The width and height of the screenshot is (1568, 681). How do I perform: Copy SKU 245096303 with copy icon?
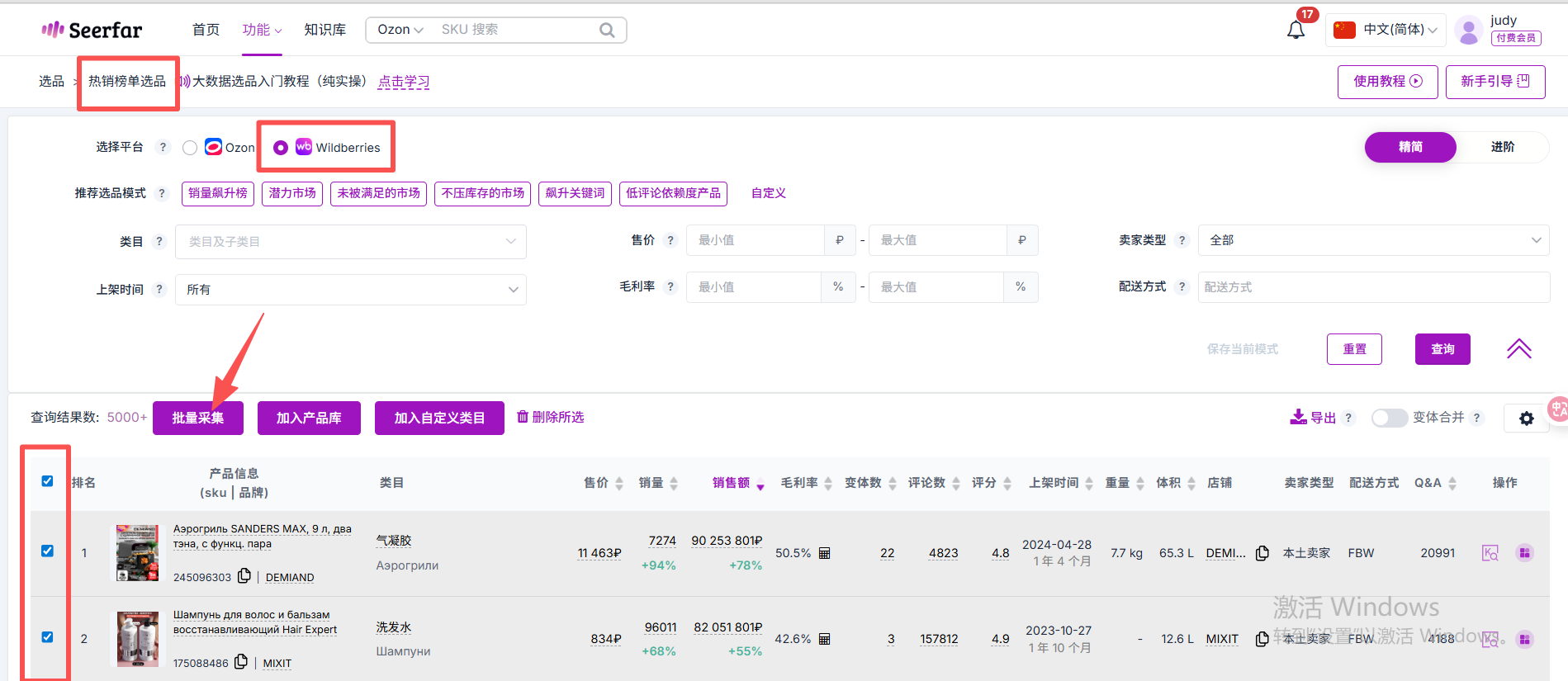[244, 576]
